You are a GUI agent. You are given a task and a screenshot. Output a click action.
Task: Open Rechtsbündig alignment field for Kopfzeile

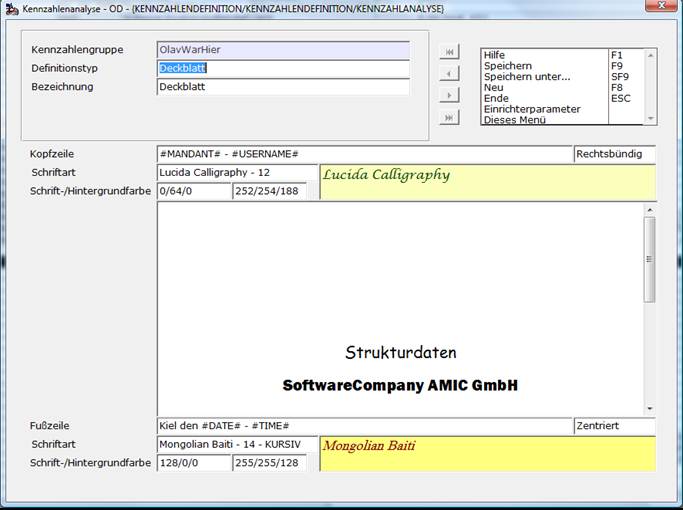click(x=615, y=154)
